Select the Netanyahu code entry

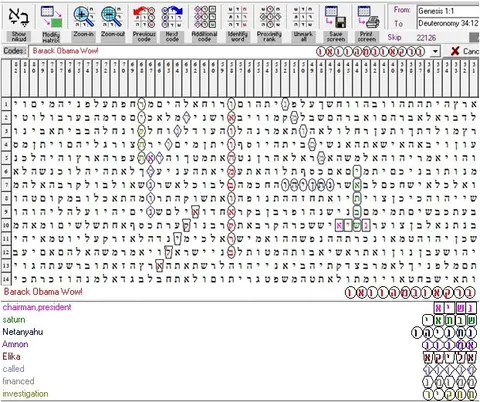coord(23,332)
